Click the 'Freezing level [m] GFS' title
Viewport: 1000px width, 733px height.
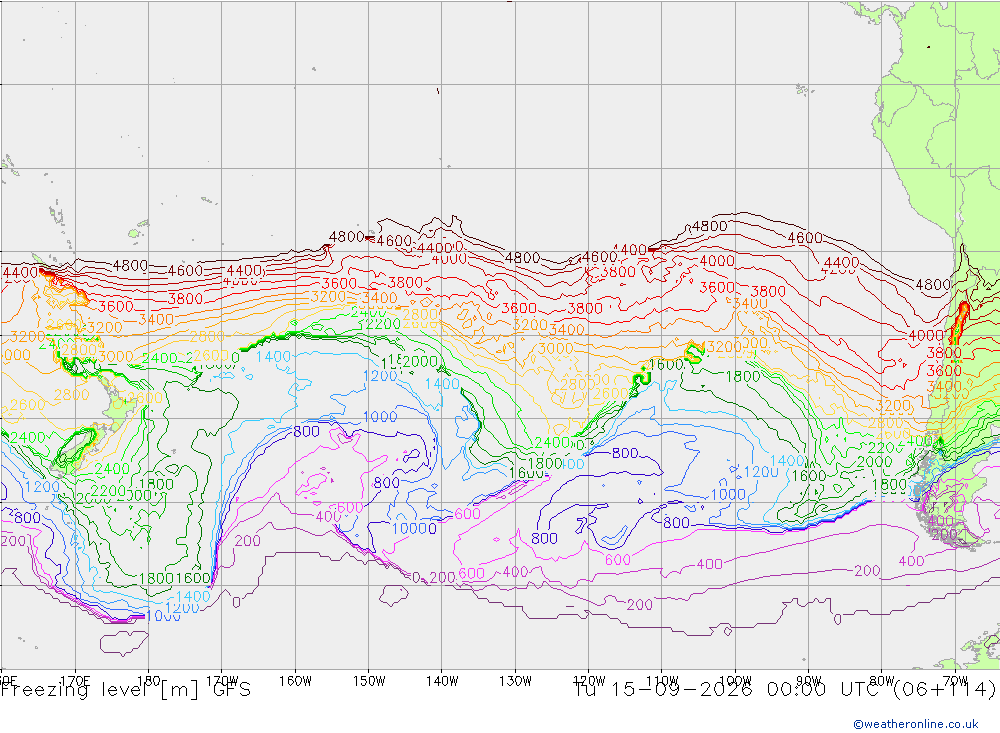tap(126, 690)
